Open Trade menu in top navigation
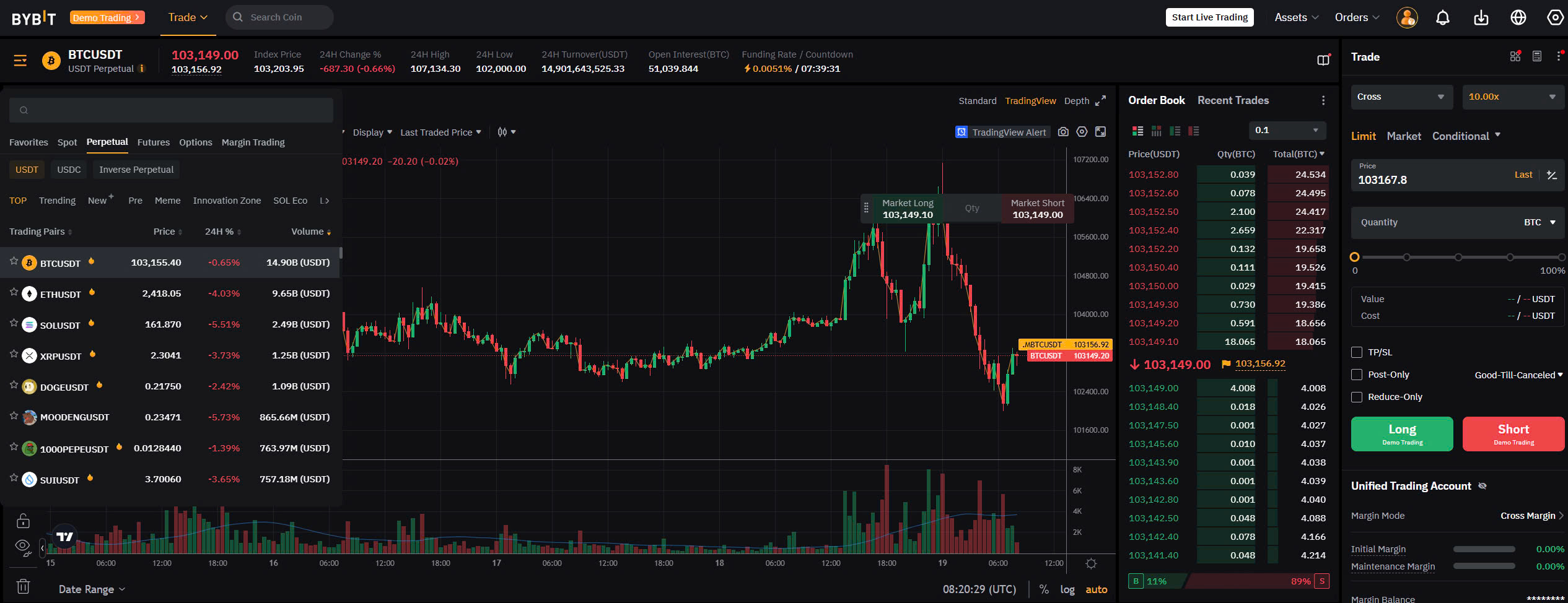The width and height of the screenshot is (1568, 603). click(188, 17)
